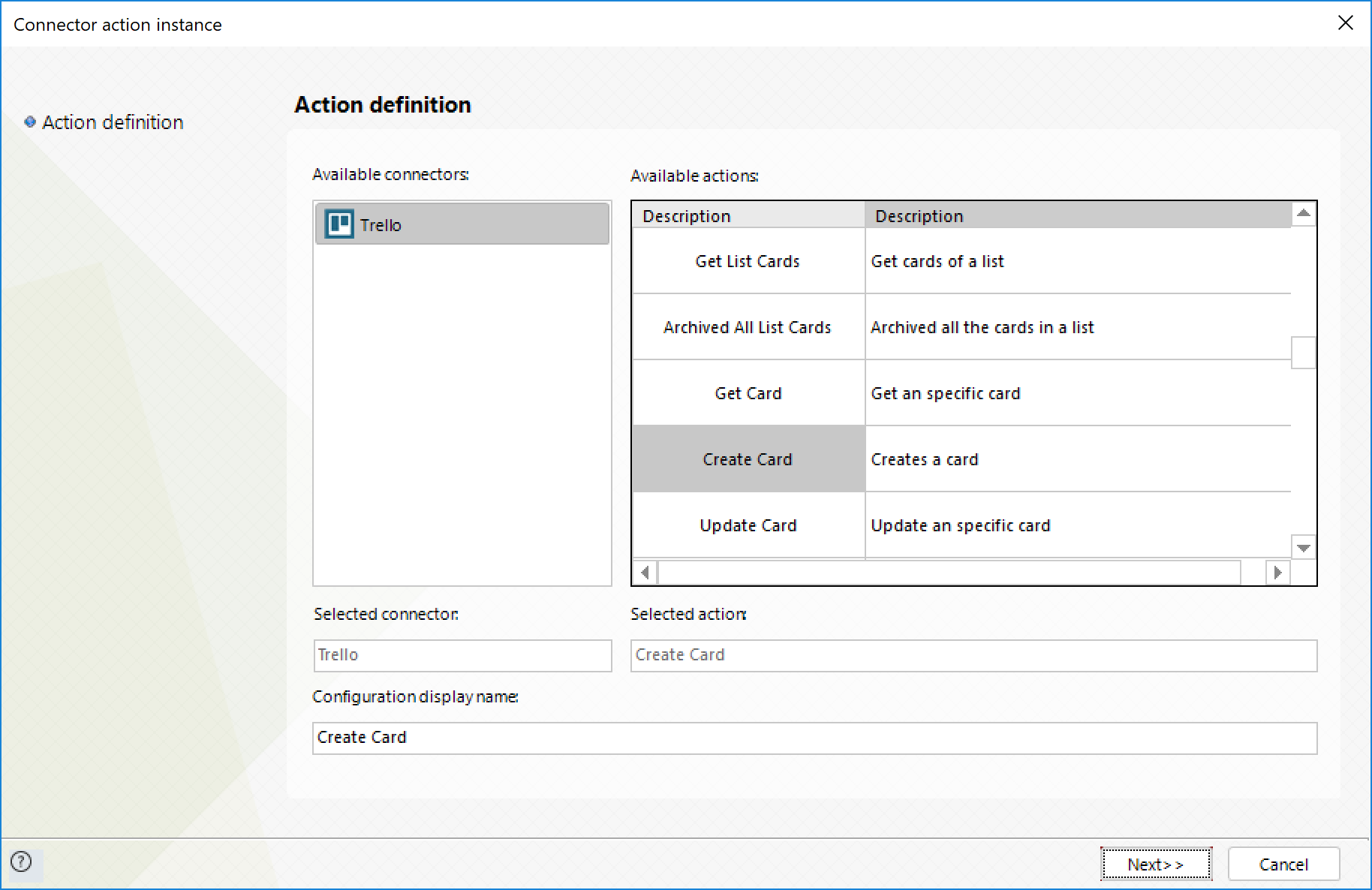Close the Connector action instance dialog
This screenshot has width=1372, height=890.
[x=1345, y=23]
